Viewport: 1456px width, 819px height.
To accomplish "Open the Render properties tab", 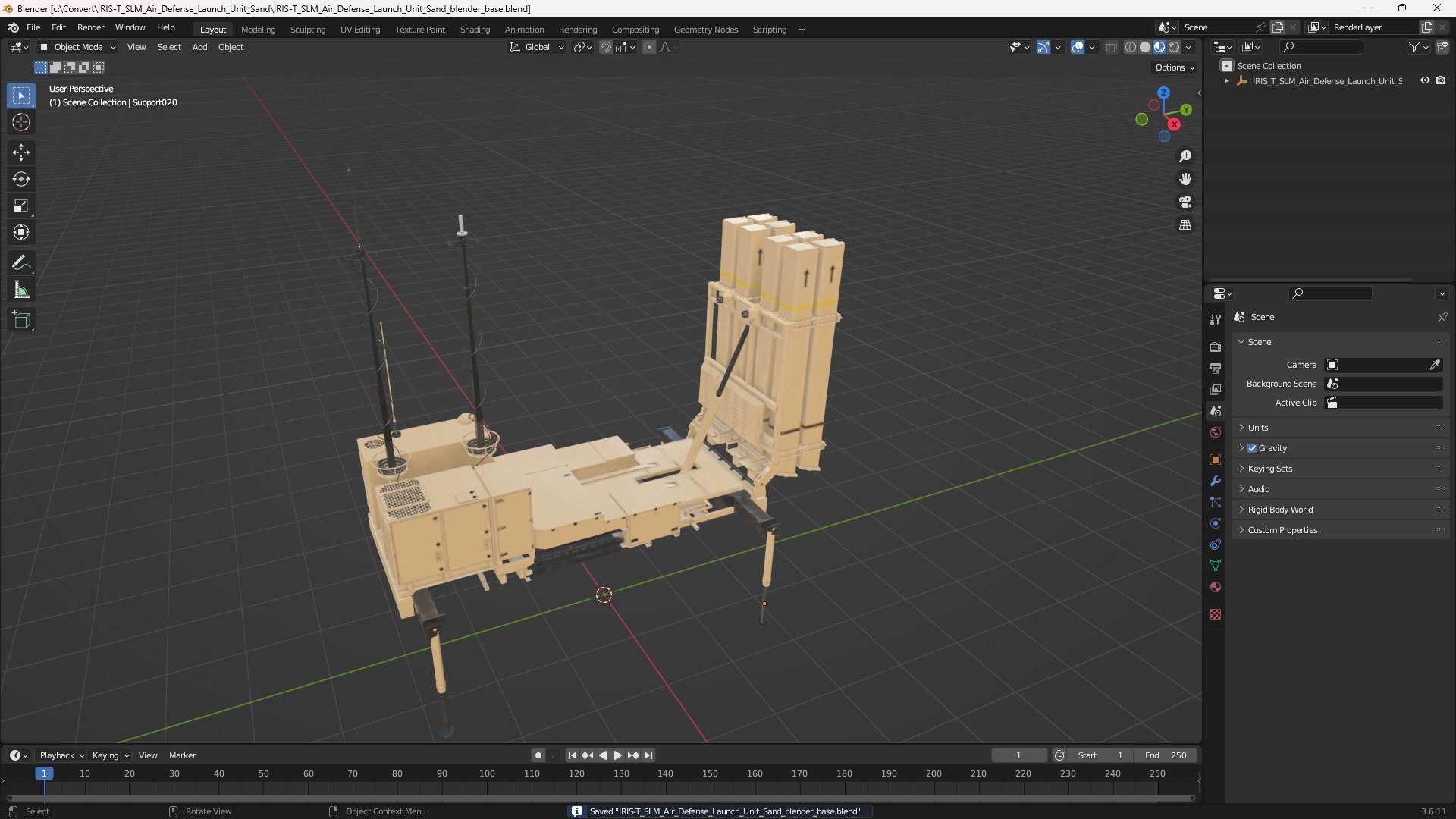I will pos(1216,347).
